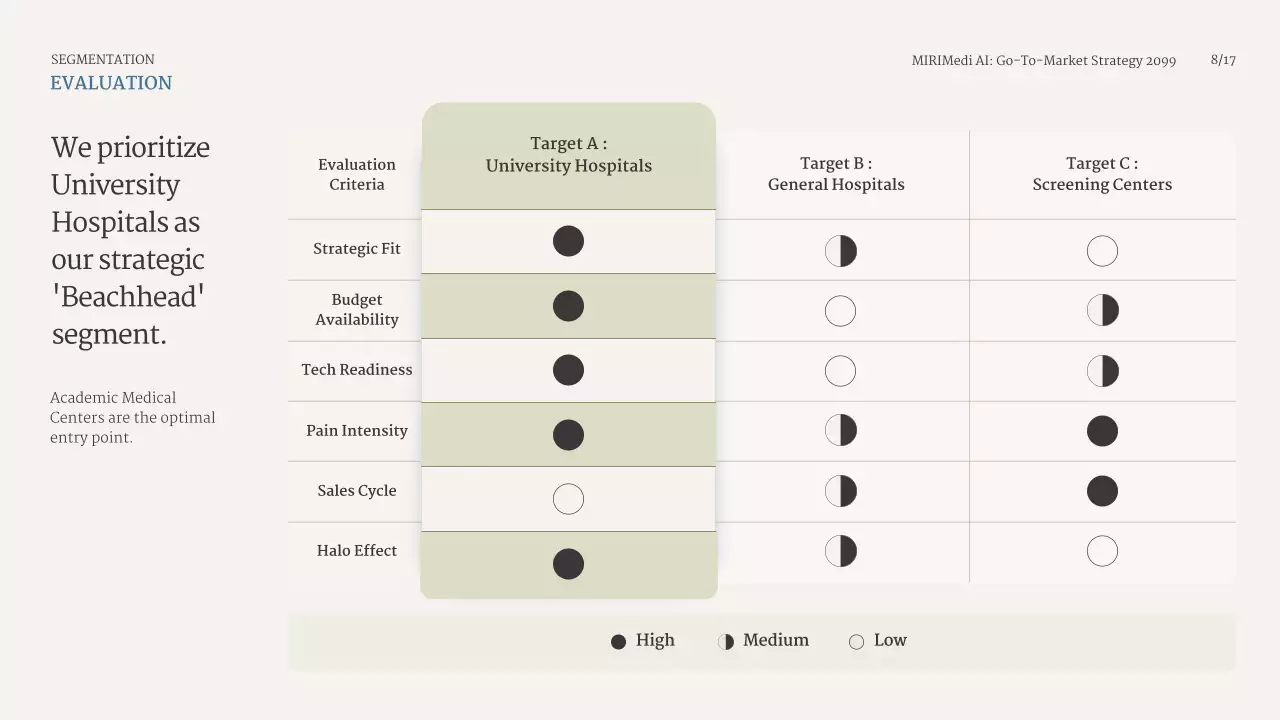Select the empty Sales Cycle circle under Target A
The width and height of the screenshot is (1280, 720).
pyautogui.click(x=568, y=499)
